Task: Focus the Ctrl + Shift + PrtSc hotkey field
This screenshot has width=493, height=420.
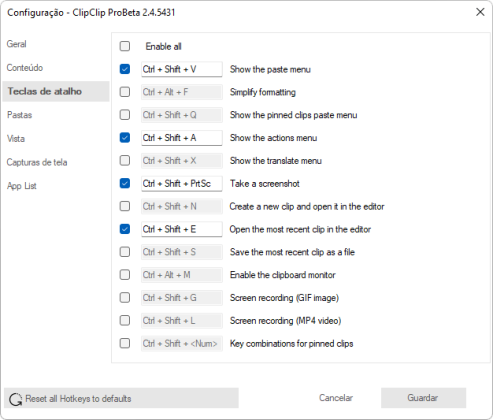Action: tap(182, 184)
